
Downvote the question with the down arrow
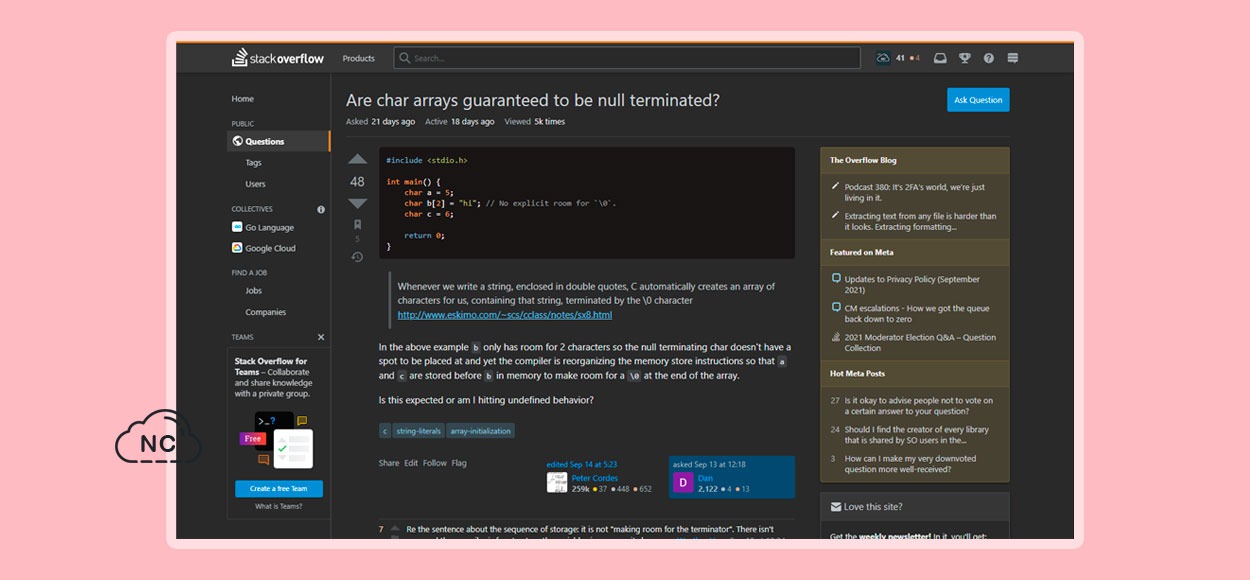[x=357, y=204]
